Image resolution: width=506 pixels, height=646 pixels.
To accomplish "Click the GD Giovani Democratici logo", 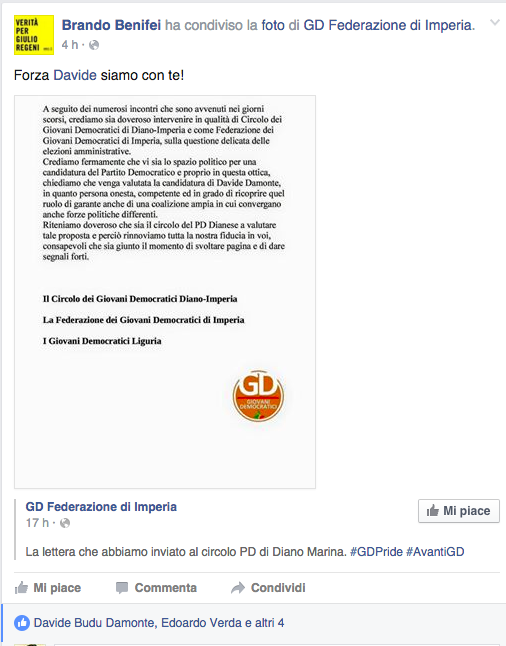I will pyautogui.click(x=258, y=396).
